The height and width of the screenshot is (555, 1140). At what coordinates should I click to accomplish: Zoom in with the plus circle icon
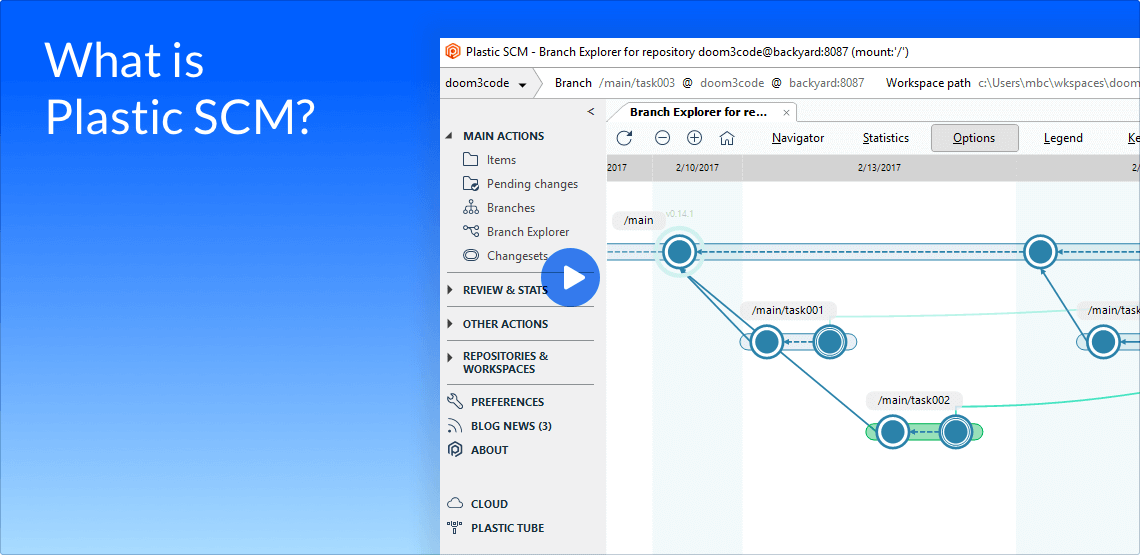click(x=694, y=138)
